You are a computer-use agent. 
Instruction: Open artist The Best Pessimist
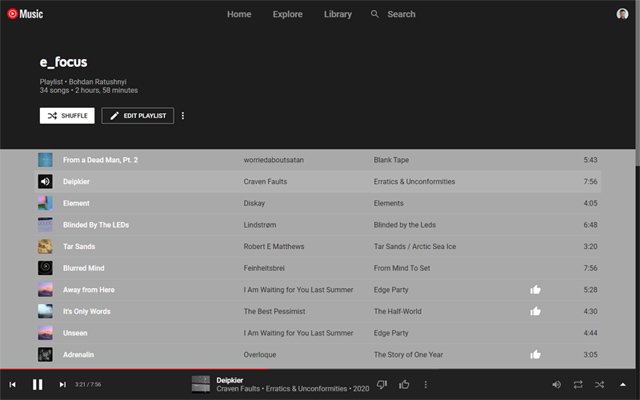[275, 311]
